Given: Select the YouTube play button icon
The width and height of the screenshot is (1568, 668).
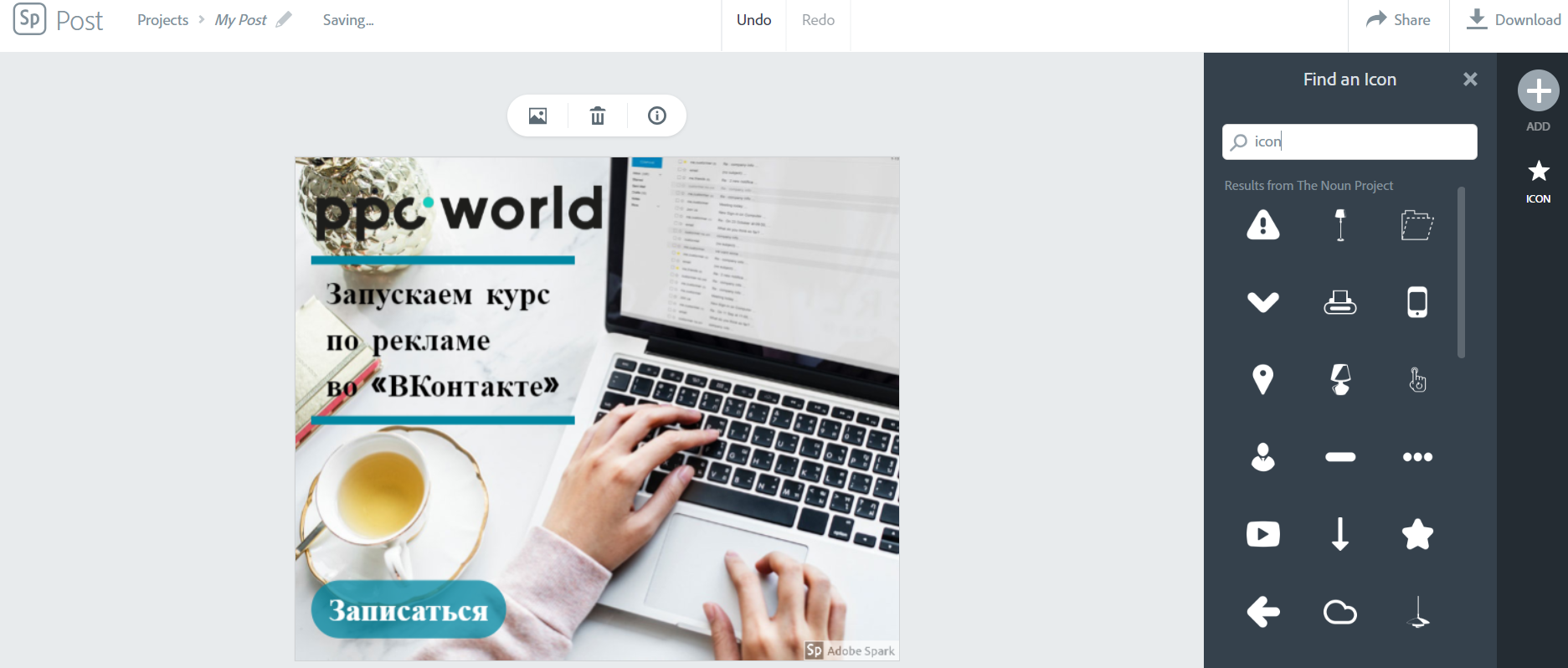Looking at the screenshot, I should 1262,534.
